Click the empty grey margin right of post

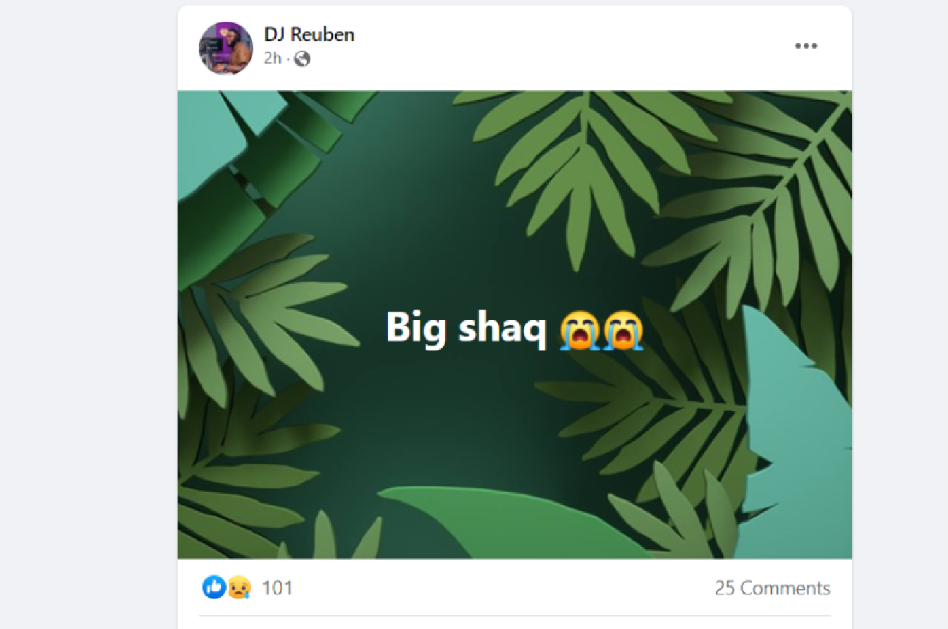pos(900,314)
